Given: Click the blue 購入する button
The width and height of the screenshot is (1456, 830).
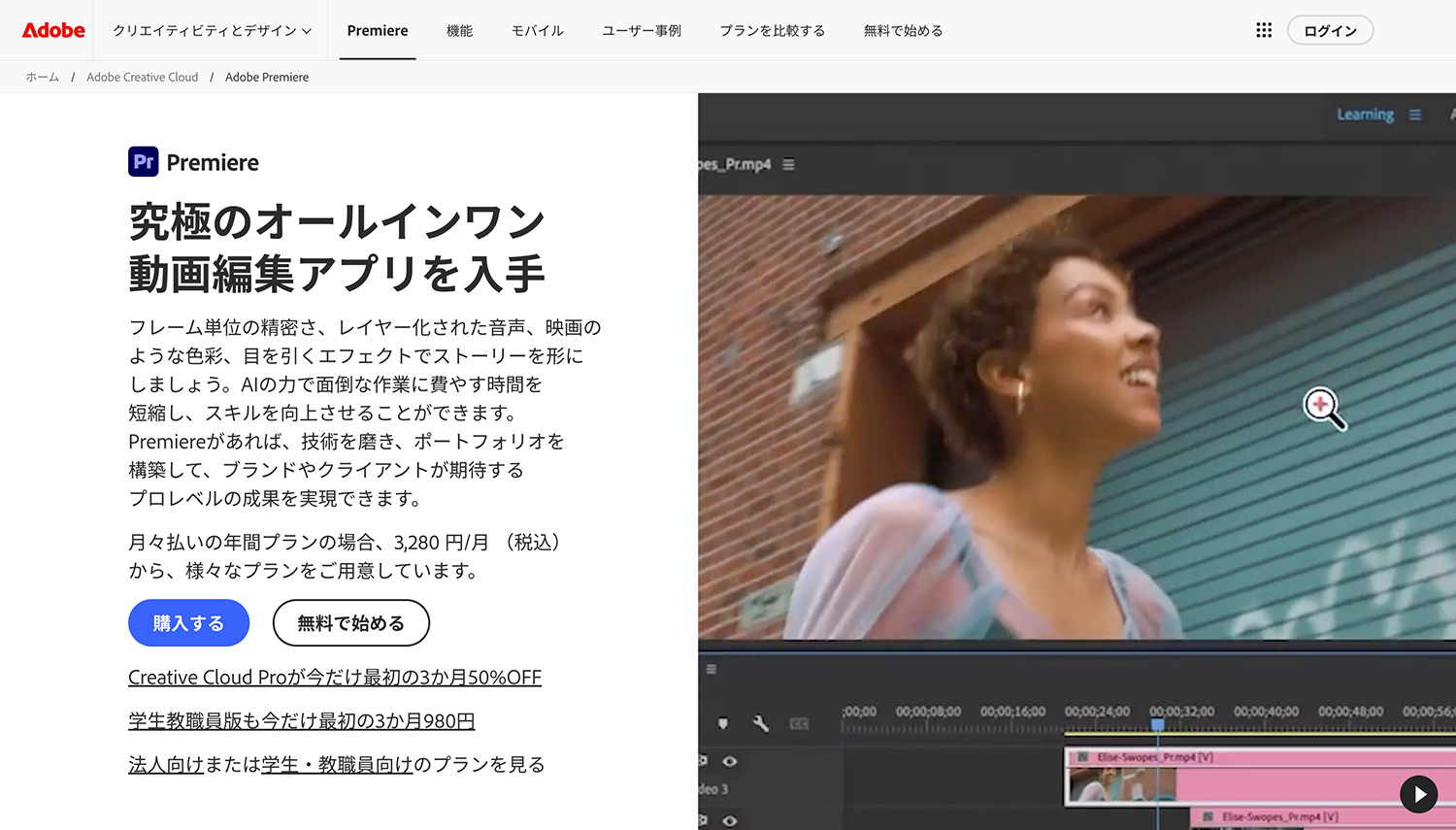Looking at the screenshot, I should click(189, 623).
